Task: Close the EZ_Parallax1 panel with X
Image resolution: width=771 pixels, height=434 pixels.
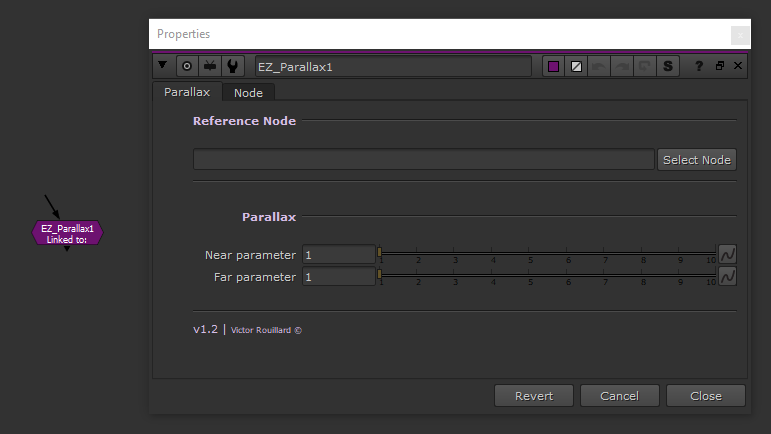Action: [x=738, y=66]
